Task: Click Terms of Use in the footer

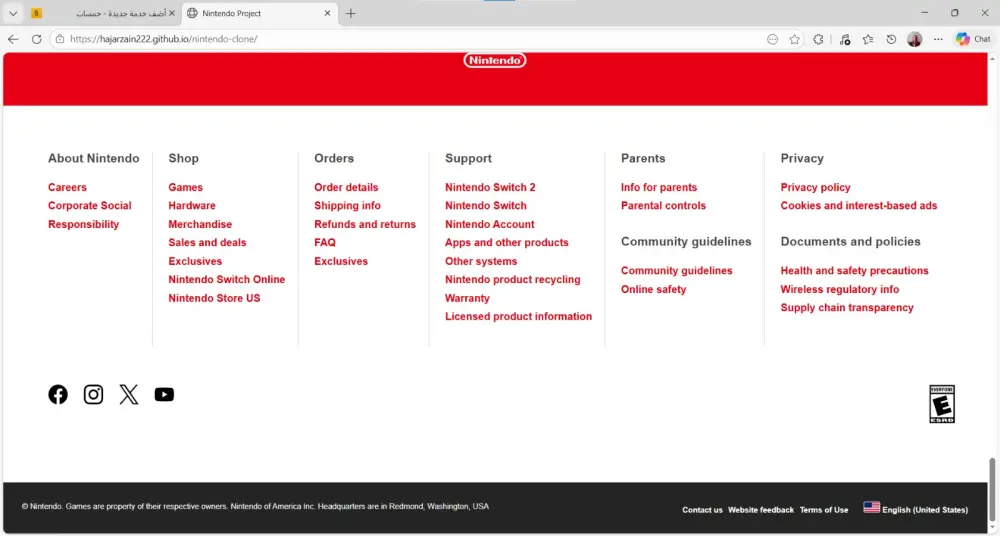Action: [x=824, y=510]
